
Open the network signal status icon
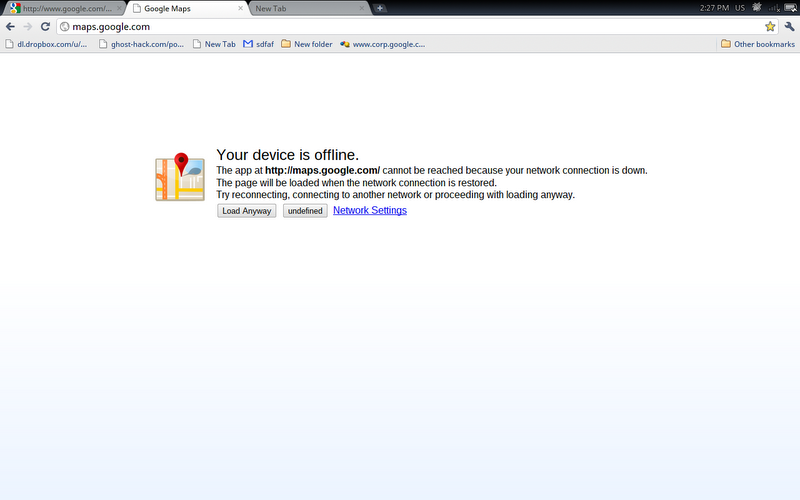tap(774, 8)
